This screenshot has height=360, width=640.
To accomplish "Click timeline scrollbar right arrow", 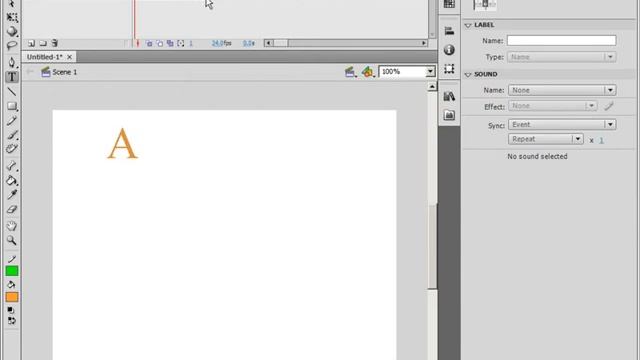I will (424, 43).
